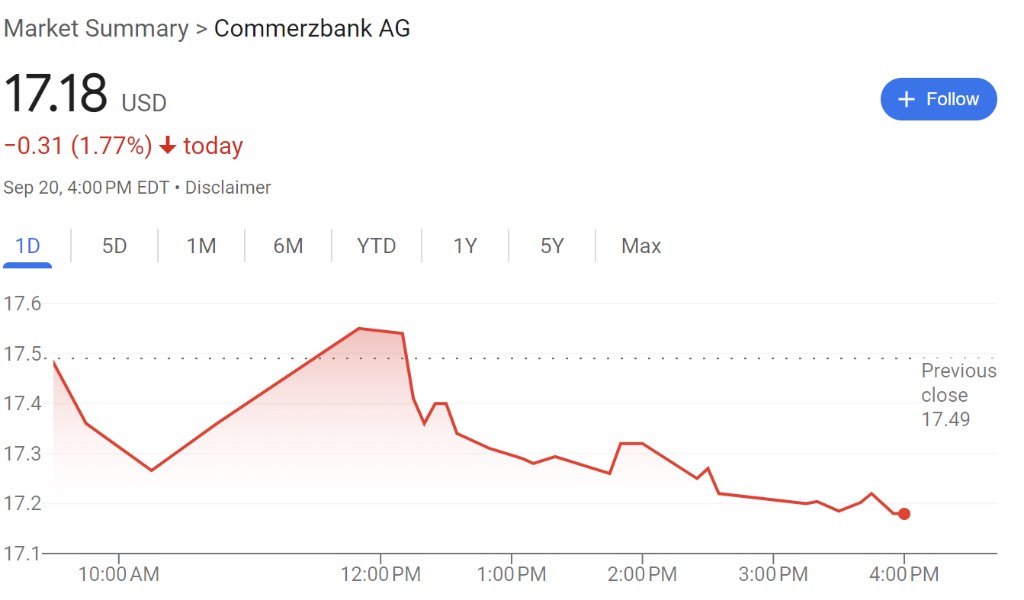
Task: Show the YTD chart range
Action: click(x=376, y=246)
